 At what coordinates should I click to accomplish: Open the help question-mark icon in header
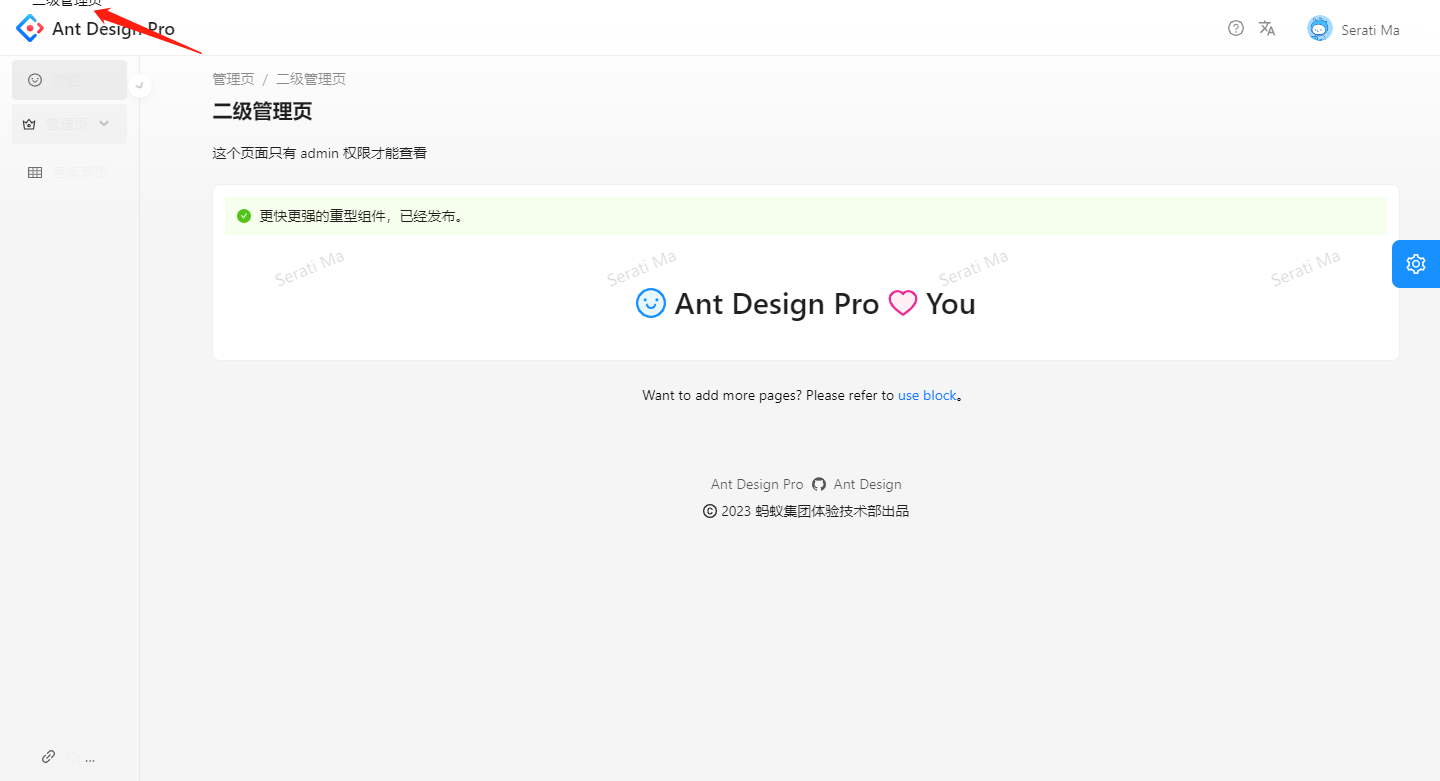(x=1236, y=28)
